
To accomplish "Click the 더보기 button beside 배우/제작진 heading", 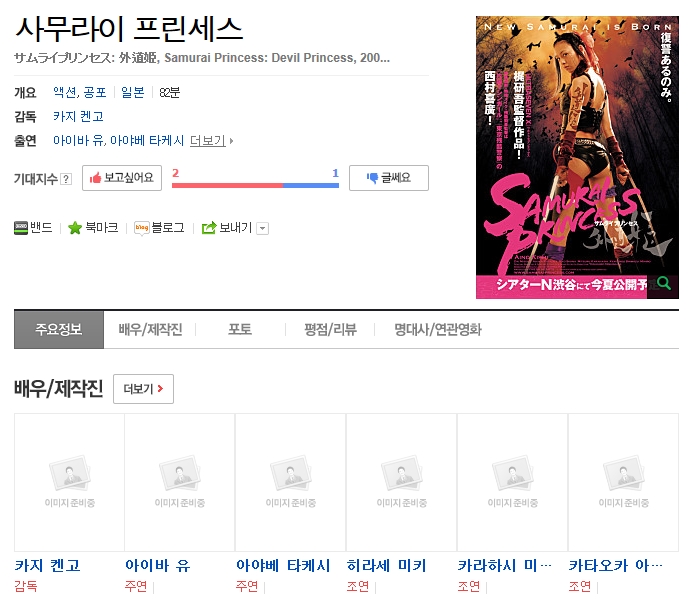I will point(143,389).
